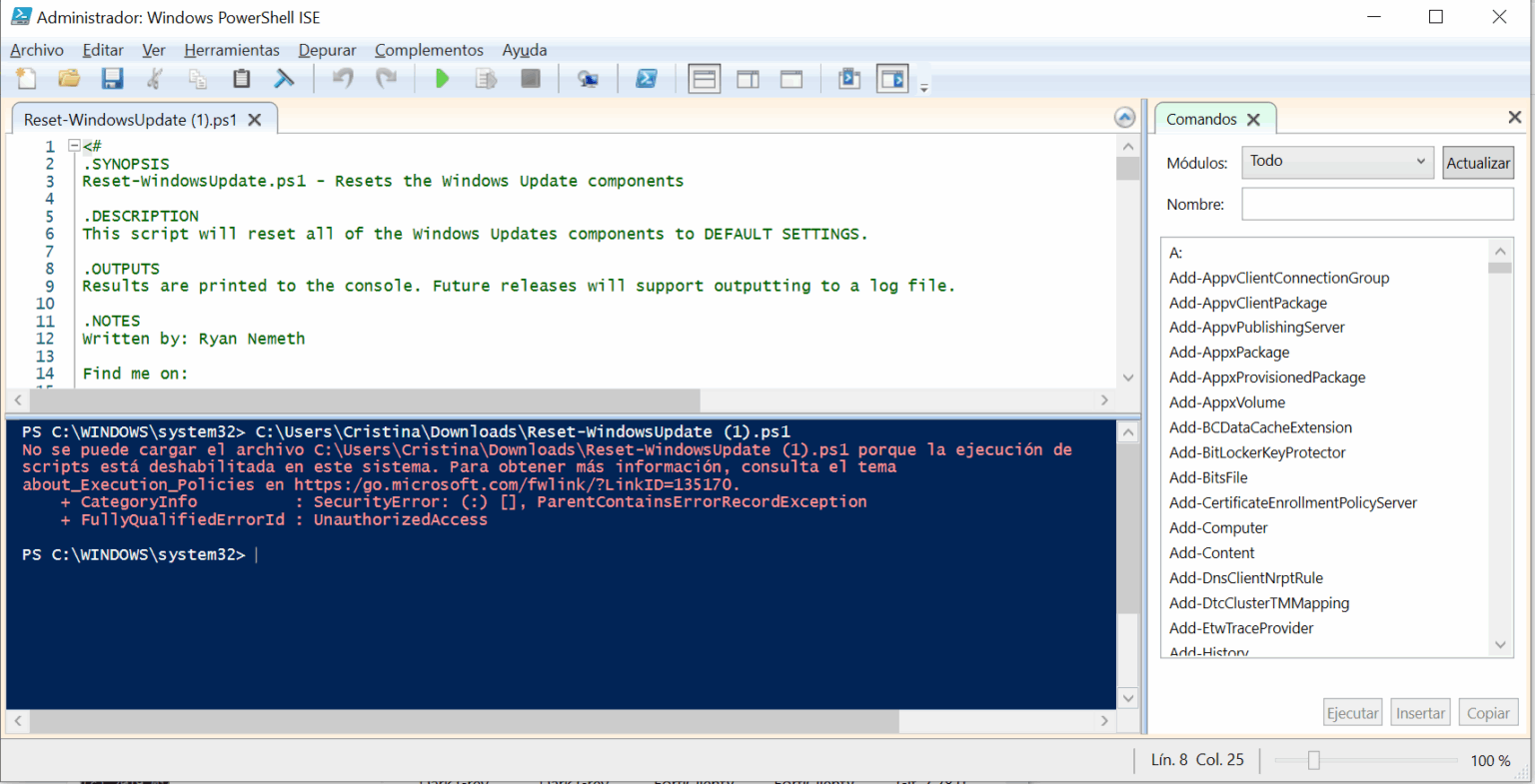
Task: Click the Nombre input field
Action: point(1377,204)
